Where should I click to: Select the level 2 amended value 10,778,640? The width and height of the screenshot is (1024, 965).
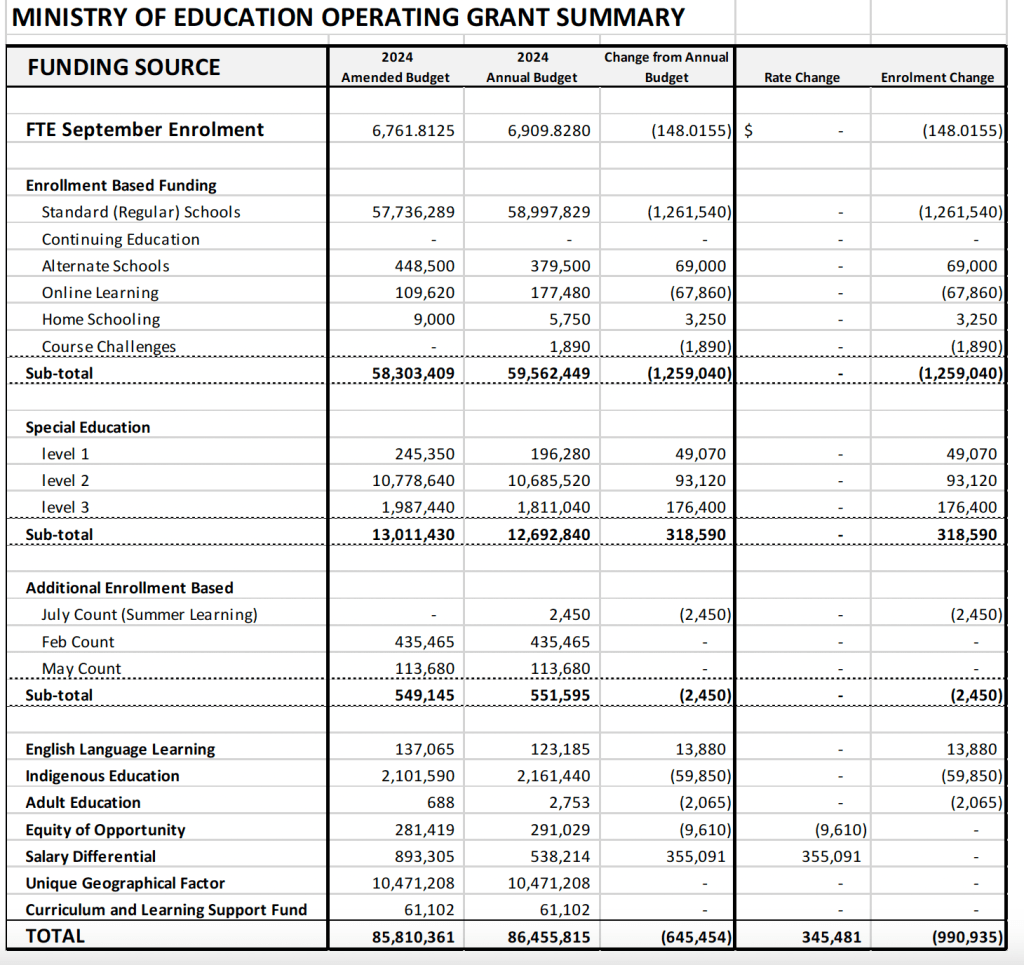(413, 481)
